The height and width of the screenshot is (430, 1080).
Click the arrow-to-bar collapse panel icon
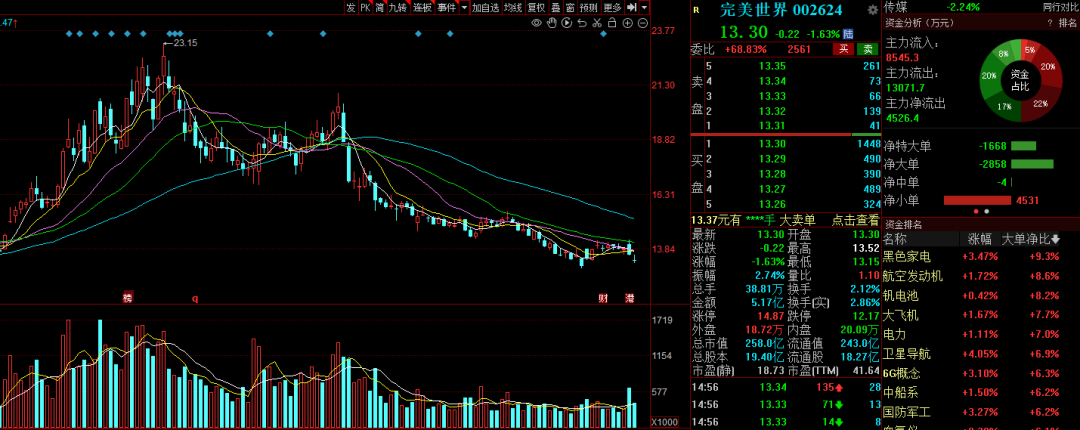coord(632,8)
